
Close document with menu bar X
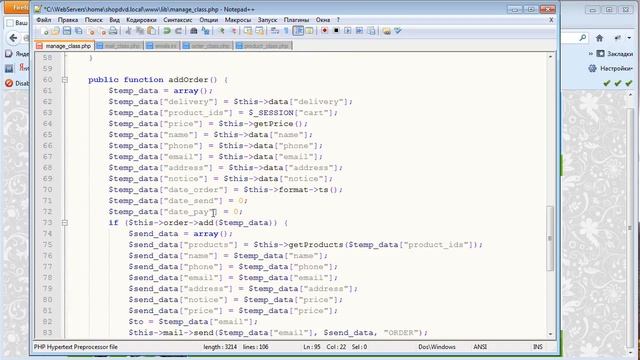coord(551,20)
